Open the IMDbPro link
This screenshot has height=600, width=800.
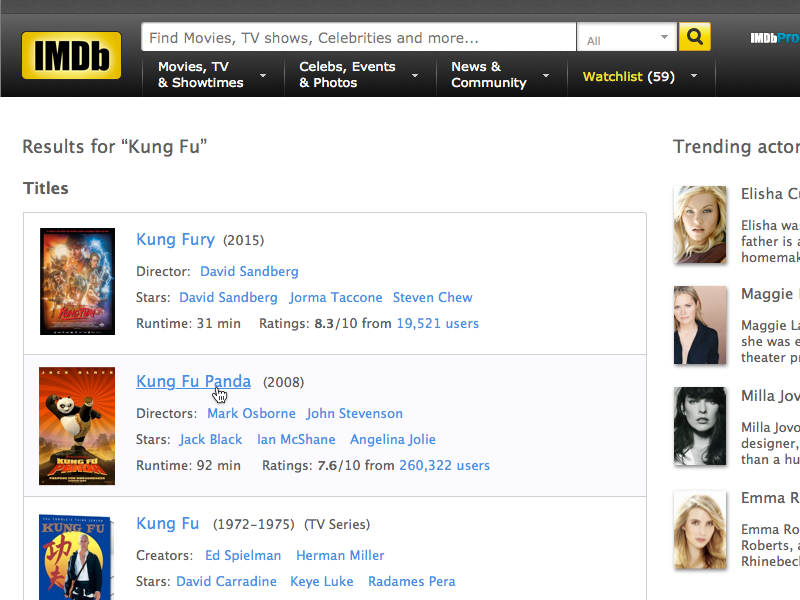click(x=774, y=38)
